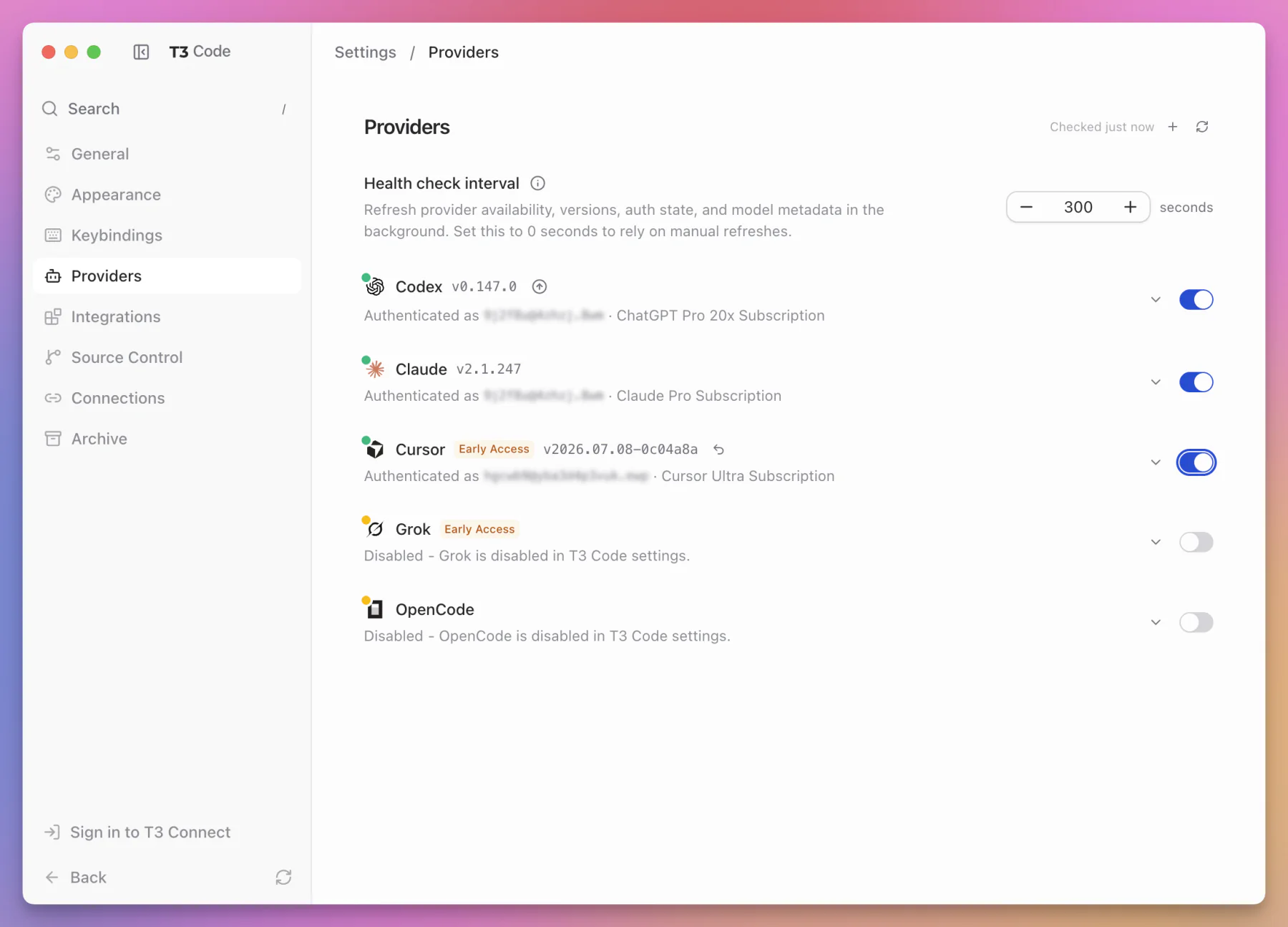Click the General sliders icon

(53, 154)
